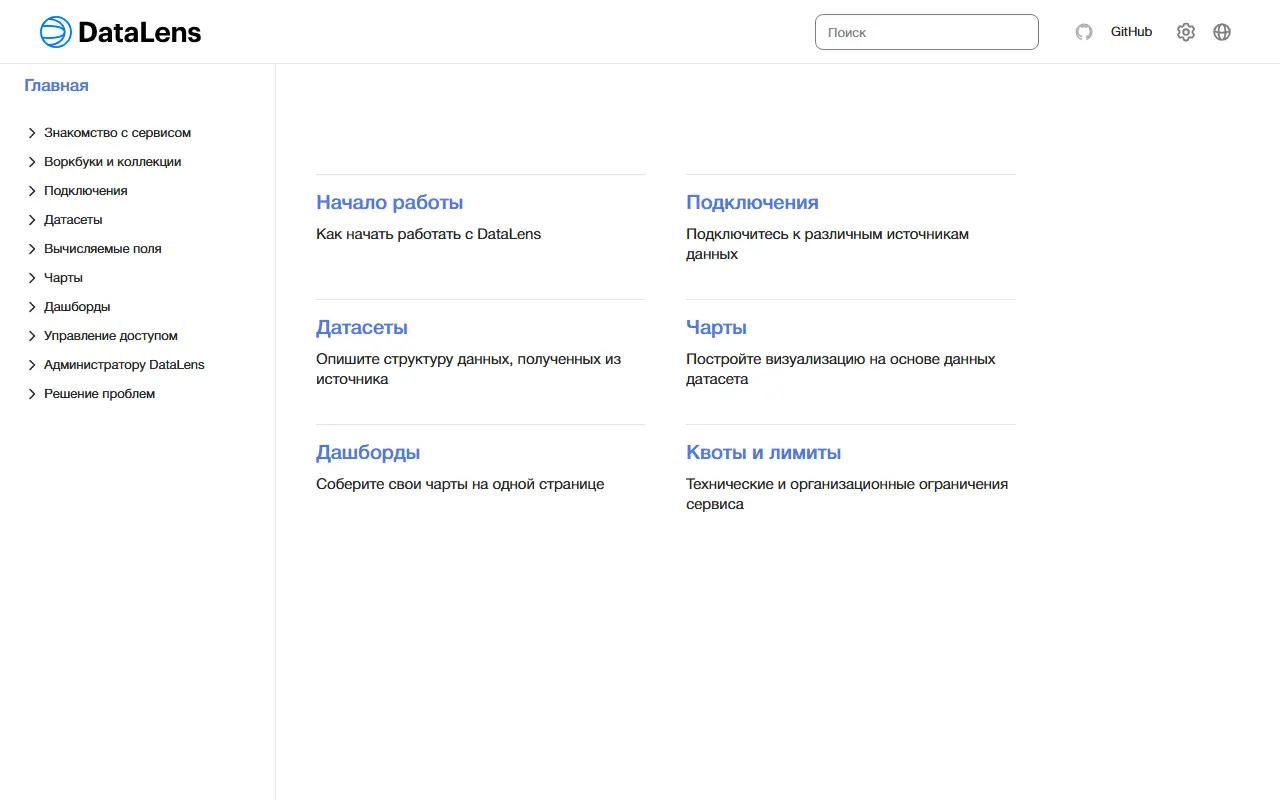
Task: Open the Начало работы heading link
Action: pyautogui.click(x=389, y=202)
